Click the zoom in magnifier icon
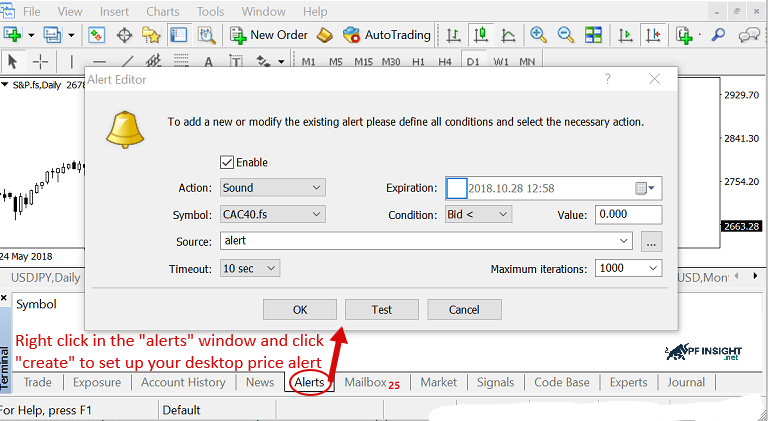Viewport: 768px width, 421px height. 538,35
